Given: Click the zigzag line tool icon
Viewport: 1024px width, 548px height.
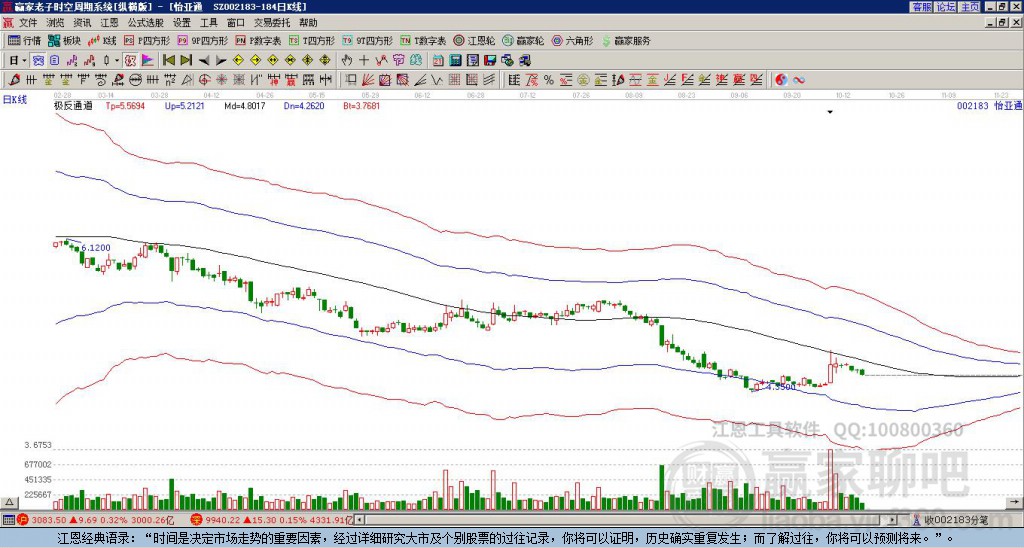Looking at the screenshot, I should click(x=381, y=61).
